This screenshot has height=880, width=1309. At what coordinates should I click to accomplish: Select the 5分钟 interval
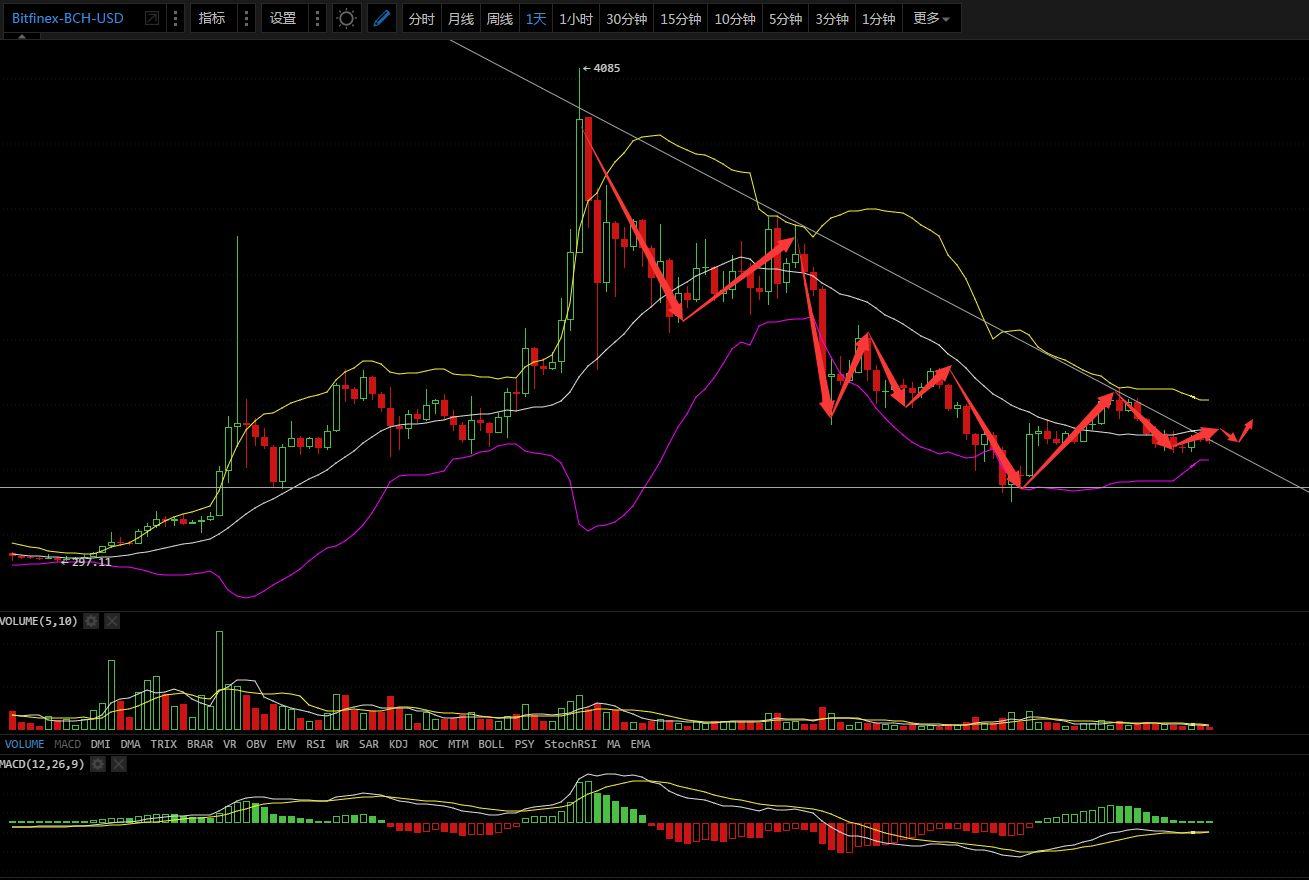[785, 19]
